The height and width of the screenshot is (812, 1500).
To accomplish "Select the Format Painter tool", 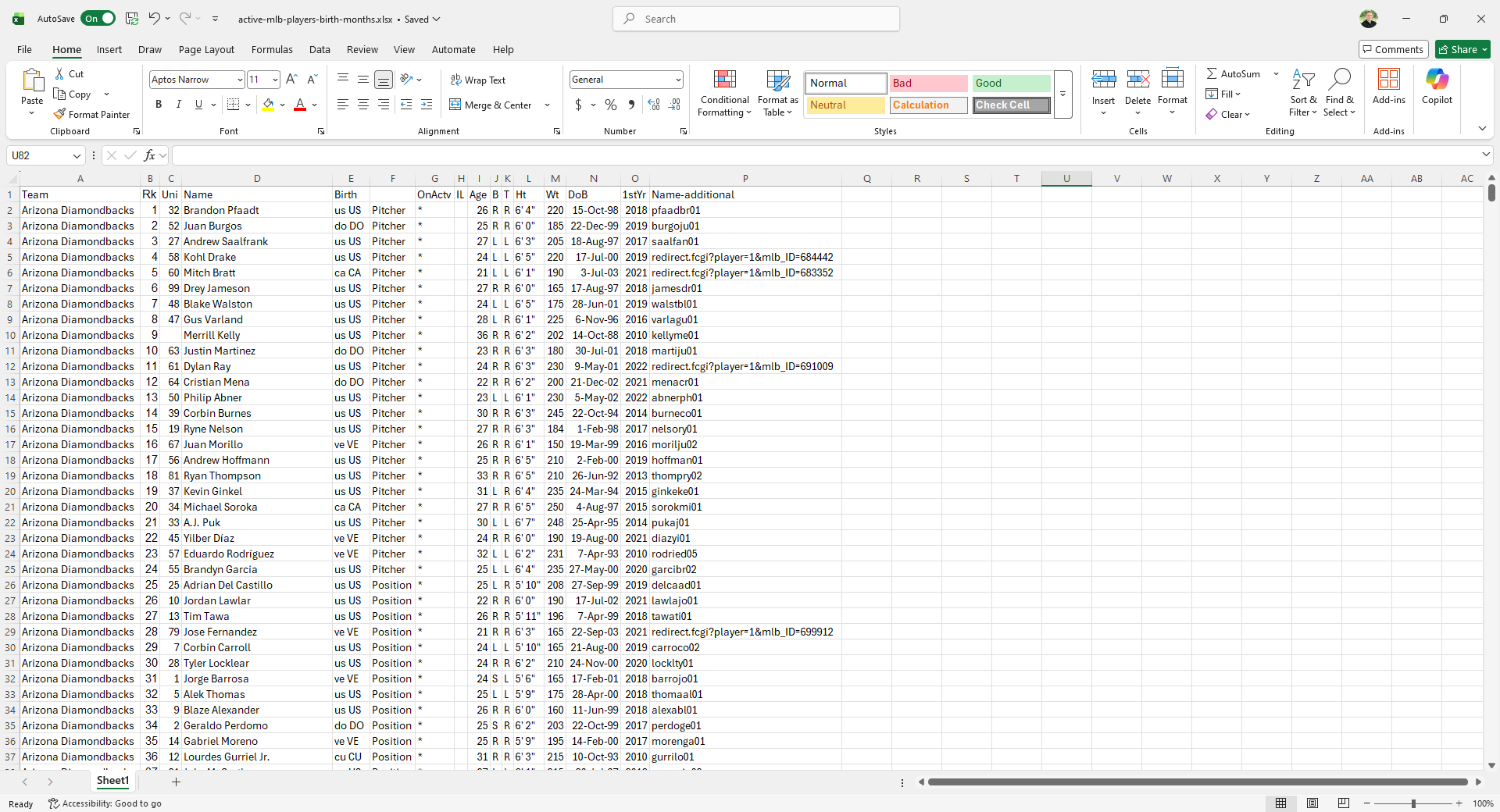I will 91,114.
